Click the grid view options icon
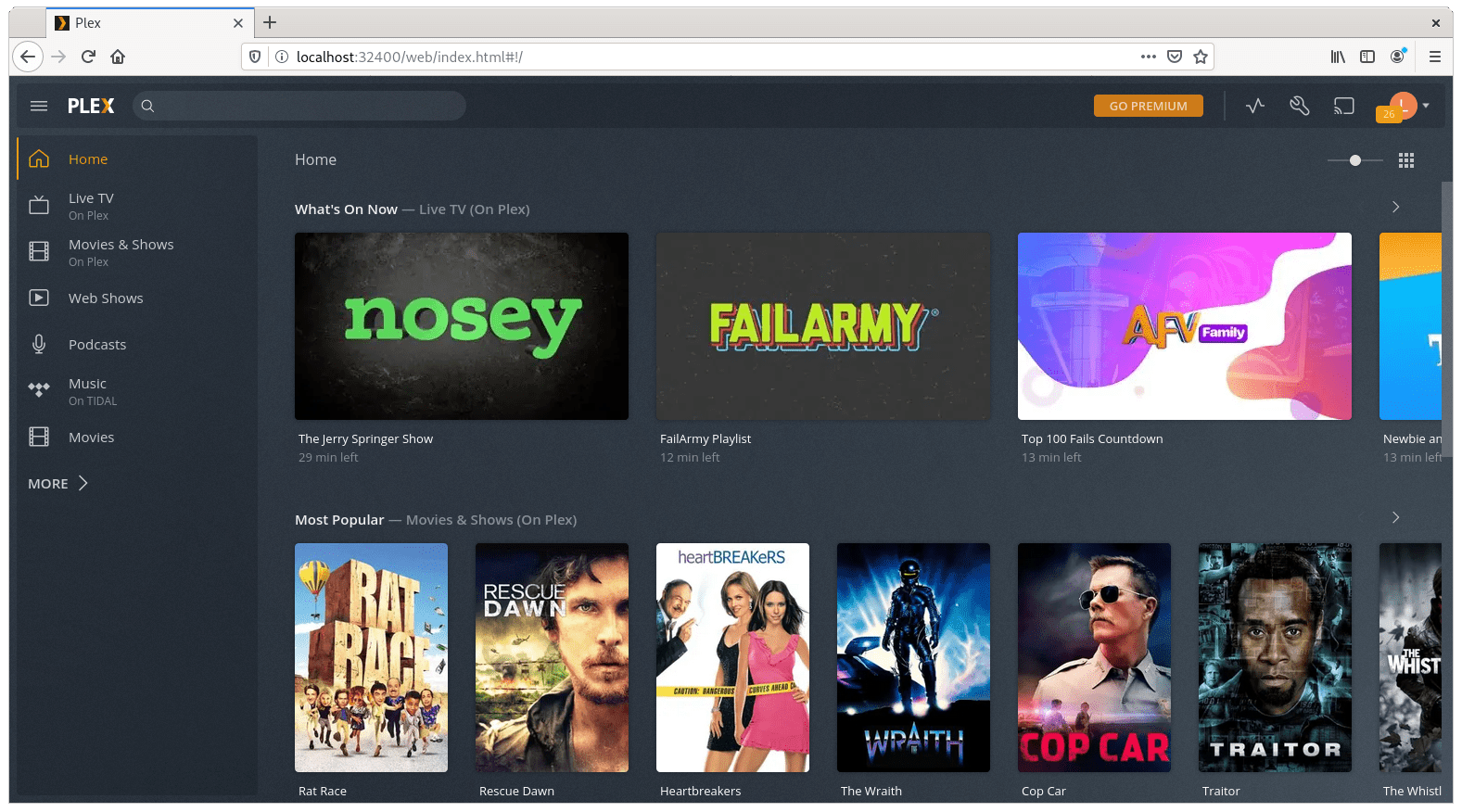Image resolution: width=1462 pixels, height=812 pixels. click(1406, 160)
